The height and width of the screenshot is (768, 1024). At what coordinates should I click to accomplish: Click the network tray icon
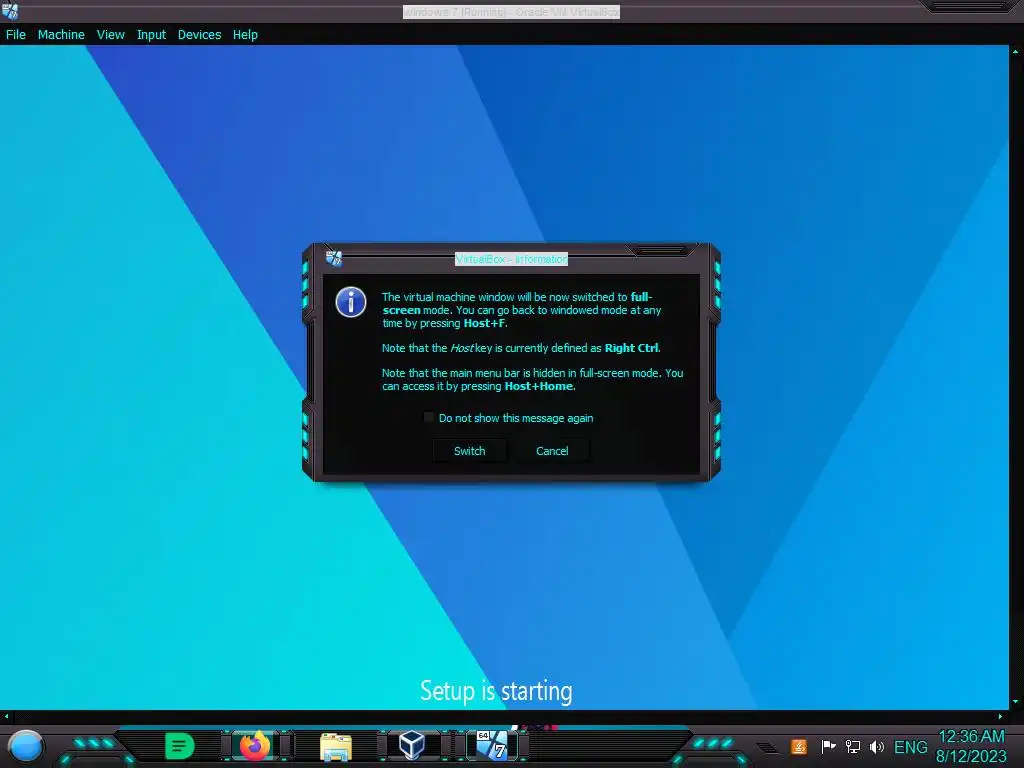tap(852, 746)
